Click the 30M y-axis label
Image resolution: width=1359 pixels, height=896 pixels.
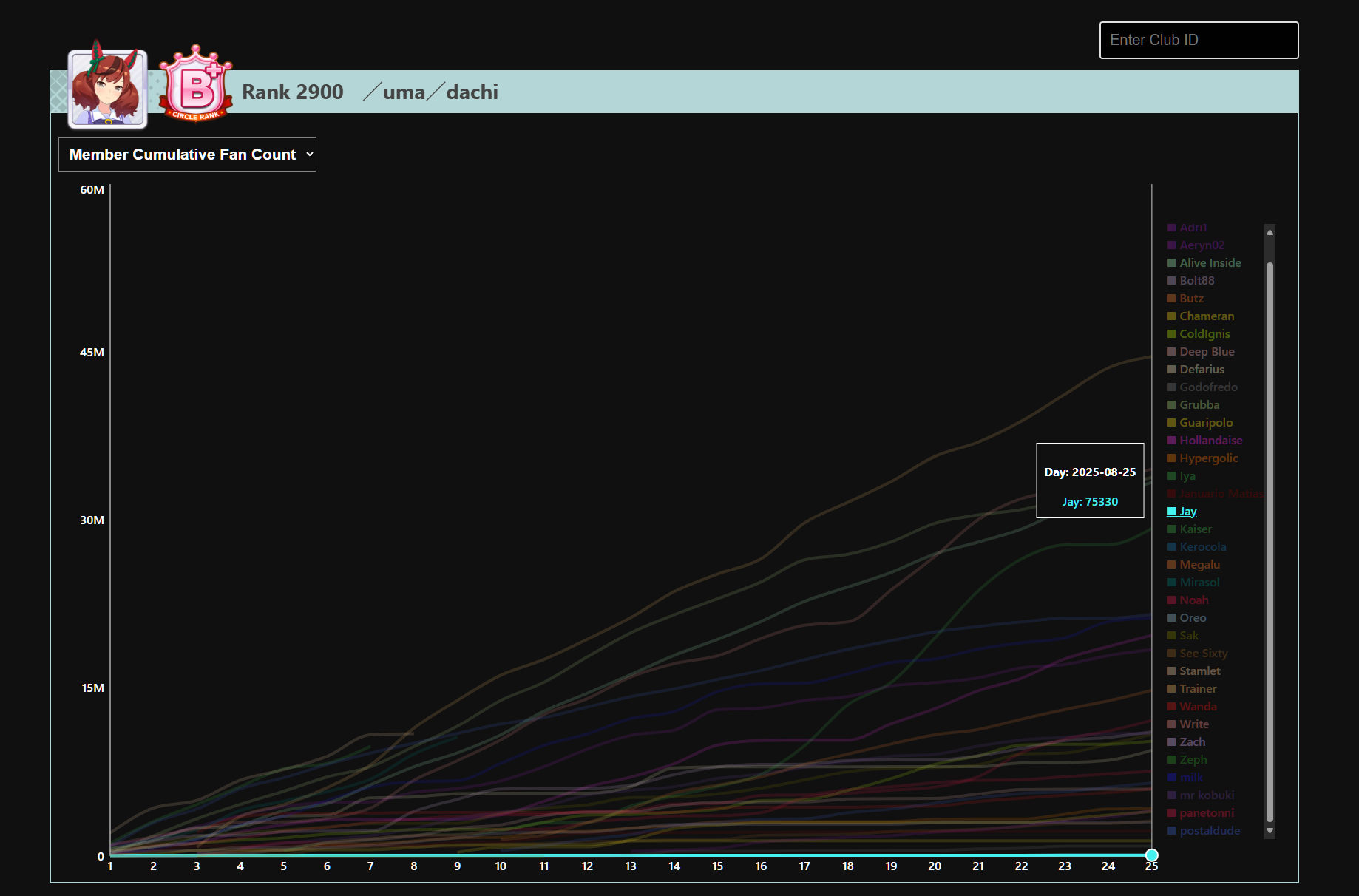(92, 520)
